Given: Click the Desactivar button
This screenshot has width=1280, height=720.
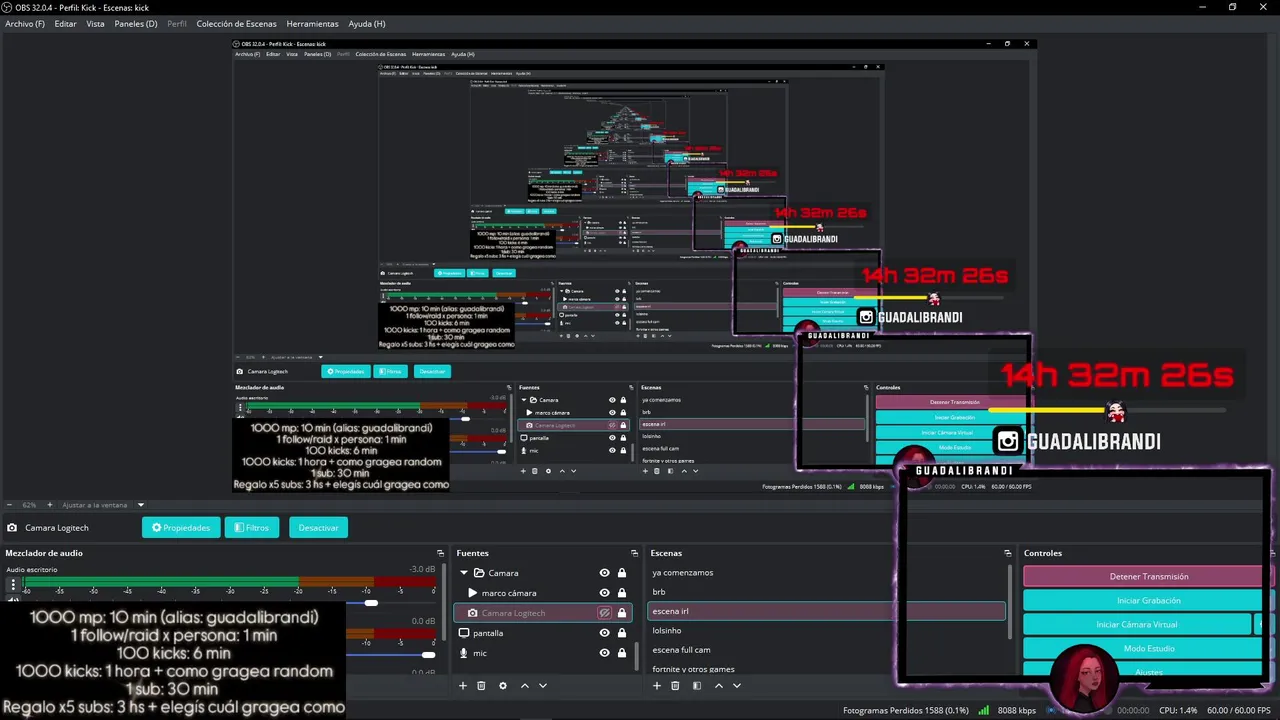Looking at the screenshot, I should [318, 527].
